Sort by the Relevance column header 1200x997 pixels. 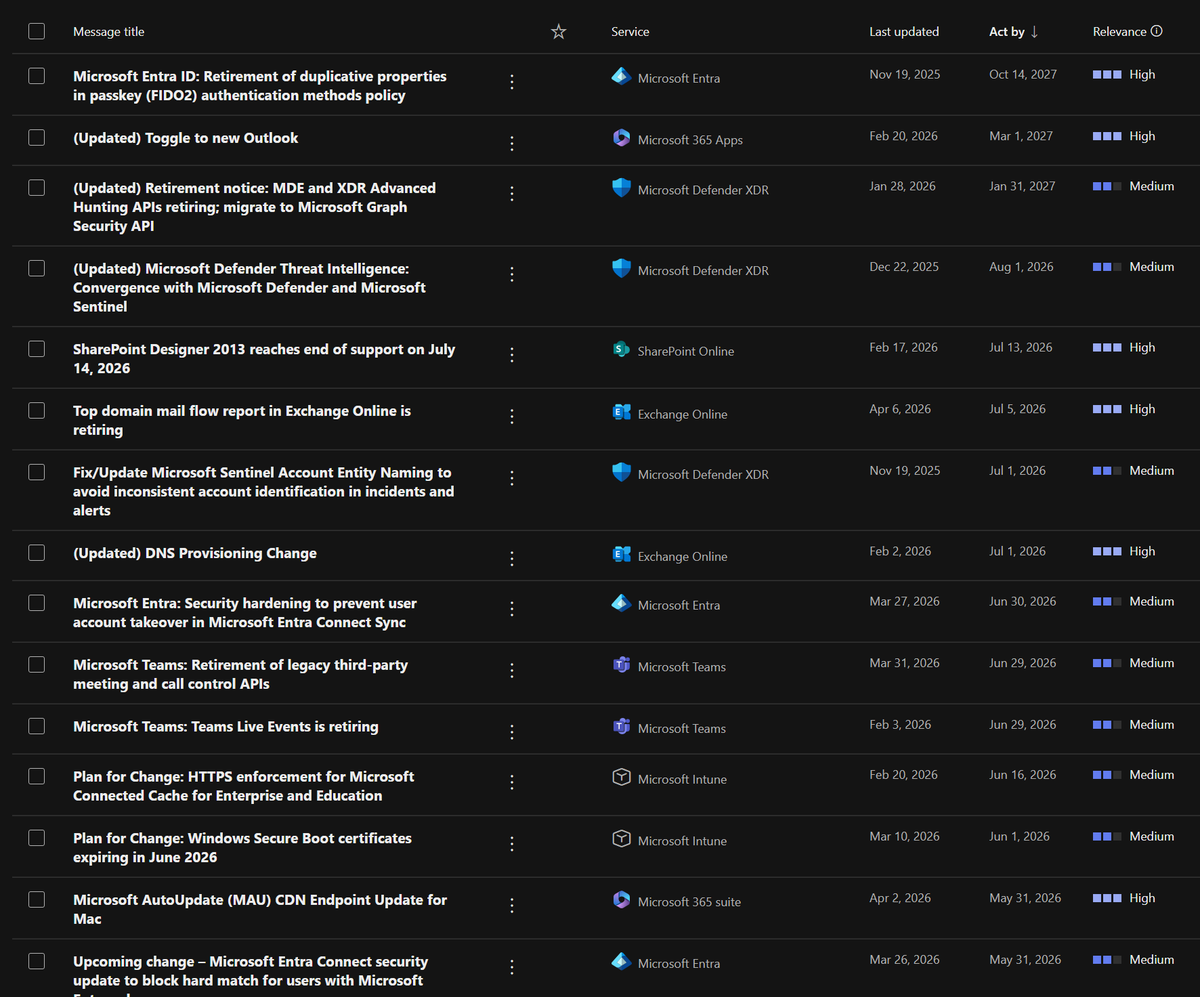pos(1119,32)
